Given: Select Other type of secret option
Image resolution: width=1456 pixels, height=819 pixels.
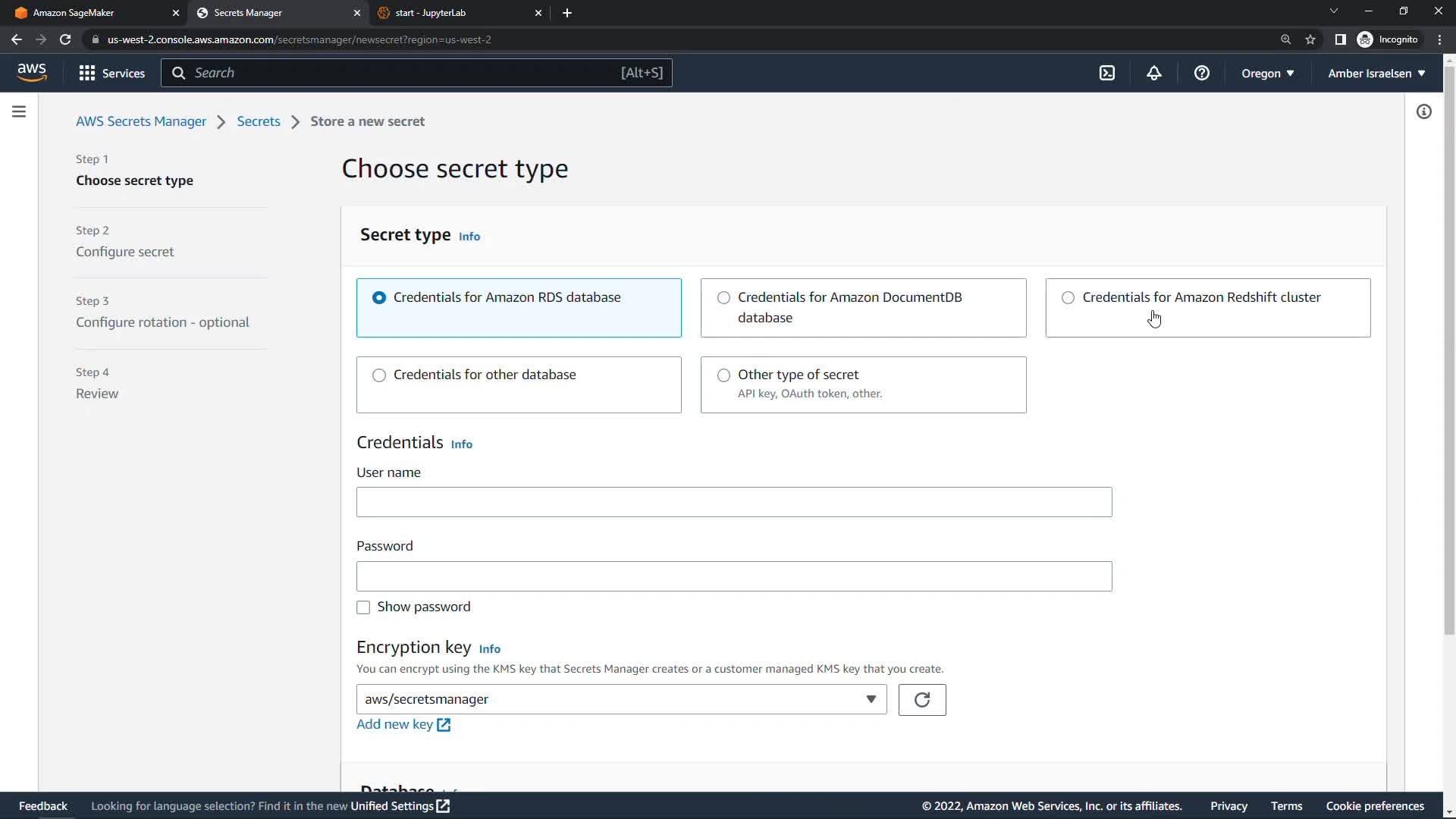Looking at the screenshot, I should click(x=723, y=375).
